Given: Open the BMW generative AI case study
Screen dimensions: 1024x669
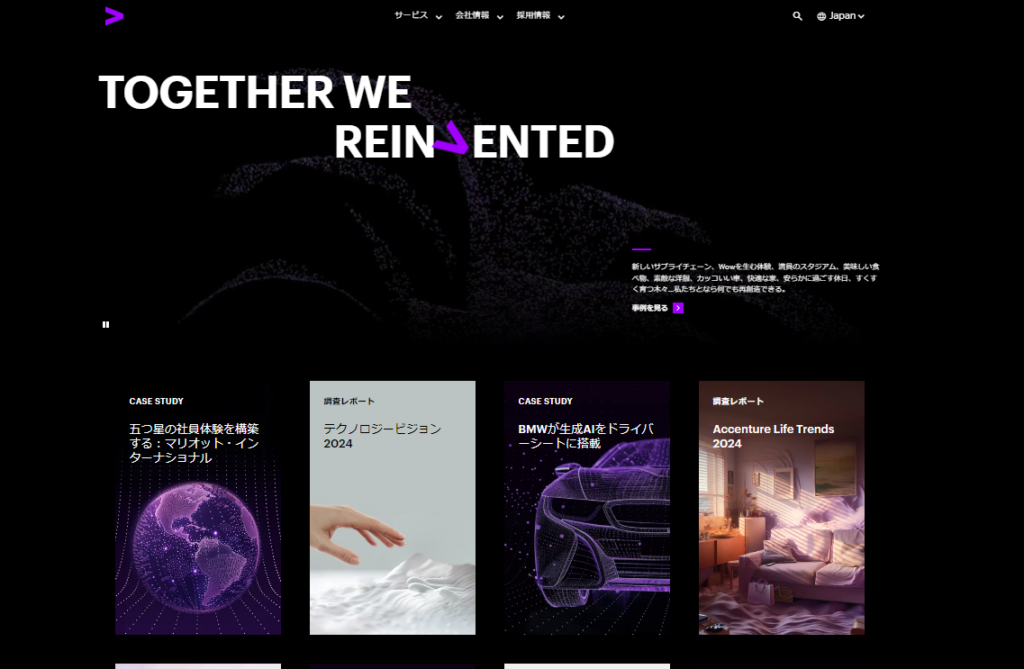Looking at the screenshot, I should 587,508.
